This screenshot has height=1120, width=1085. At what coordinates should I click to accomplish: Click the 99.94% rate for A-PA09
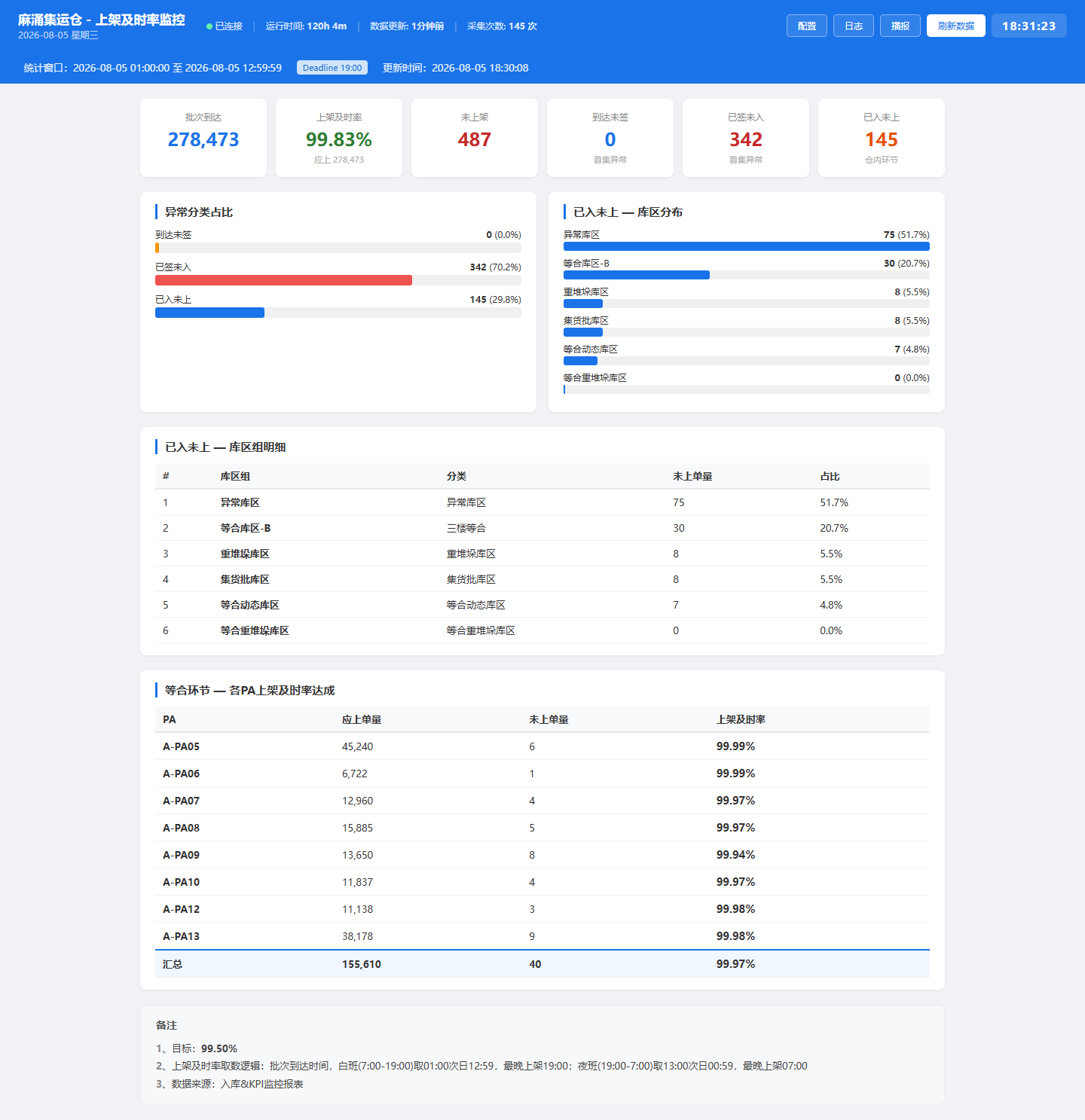(735, 855)
